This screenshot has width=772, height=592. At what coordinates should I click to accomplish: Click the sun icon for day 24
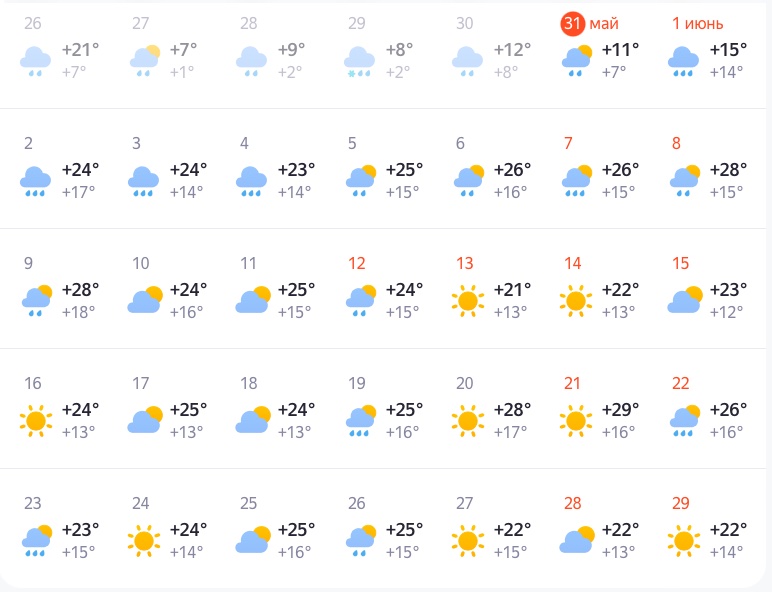point(144,540)
